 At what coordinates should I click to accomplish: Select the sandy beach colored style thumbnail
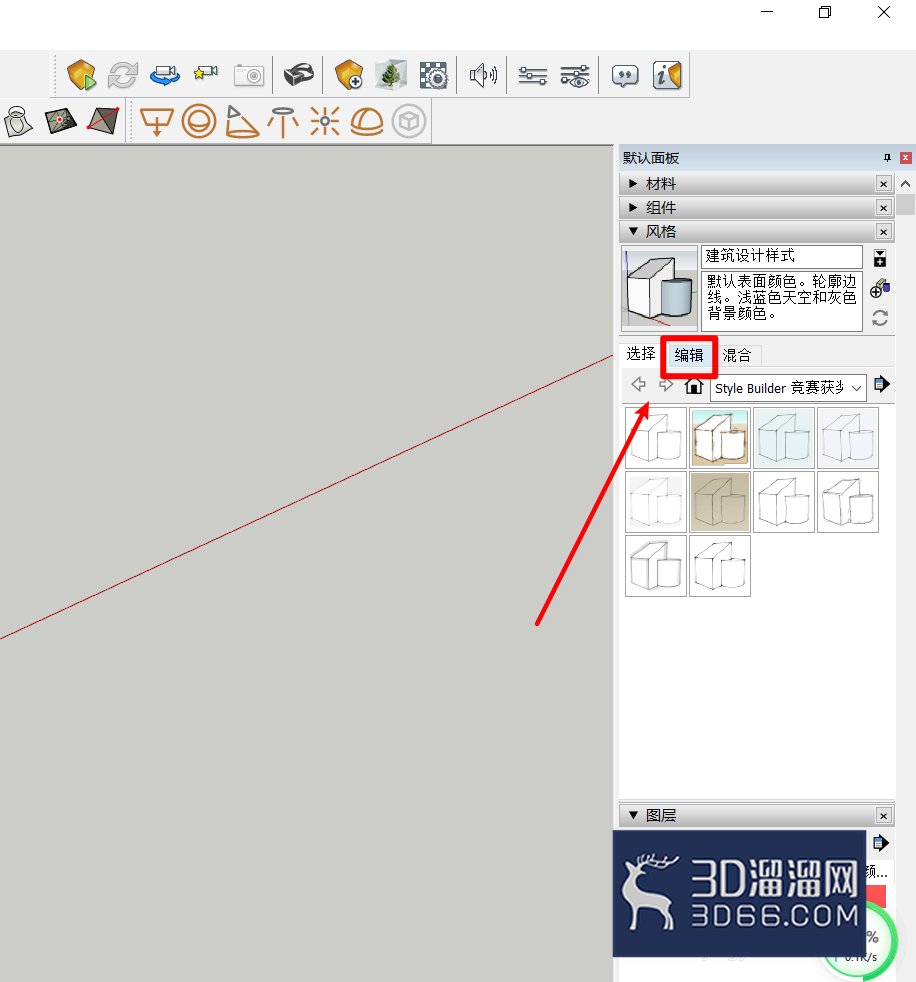click(x=719, y=438)
